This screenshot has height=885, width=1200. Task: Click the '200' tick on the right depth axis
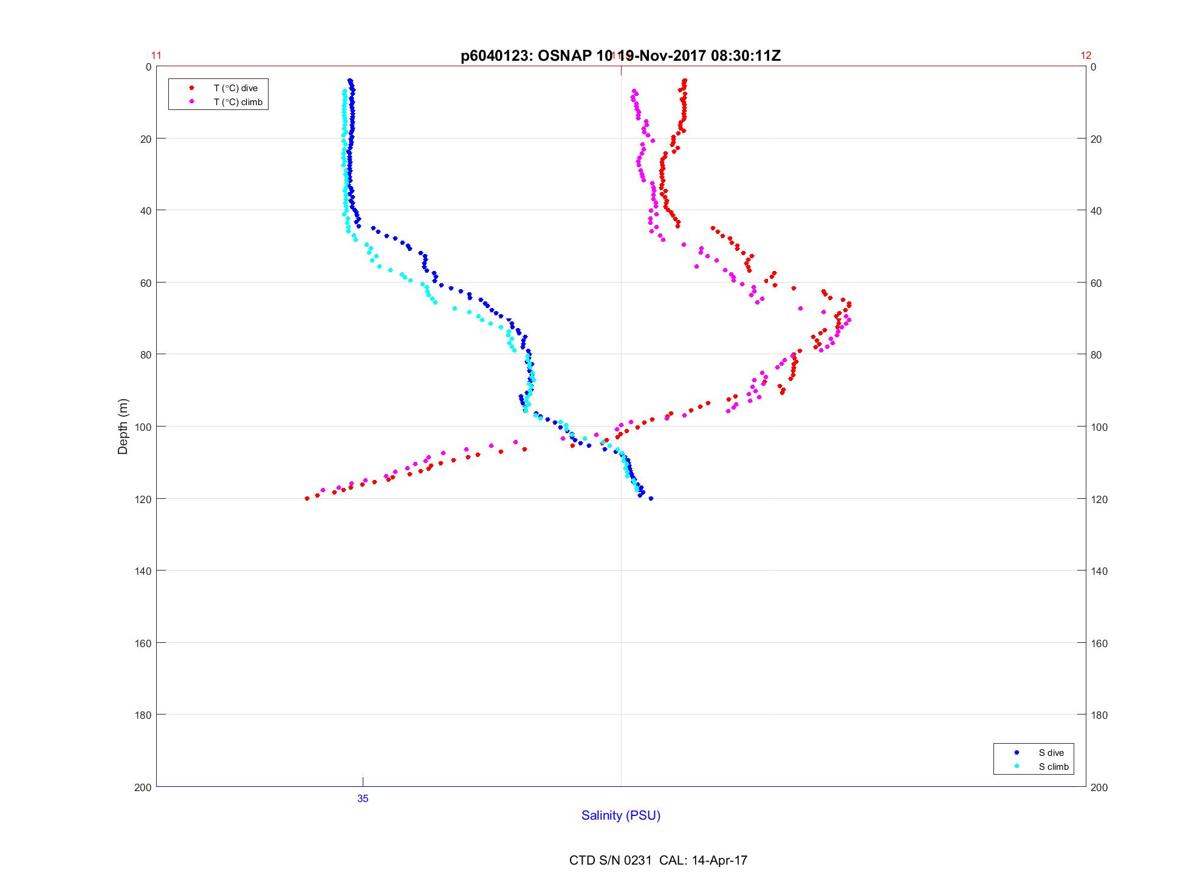pos(1100,787)
